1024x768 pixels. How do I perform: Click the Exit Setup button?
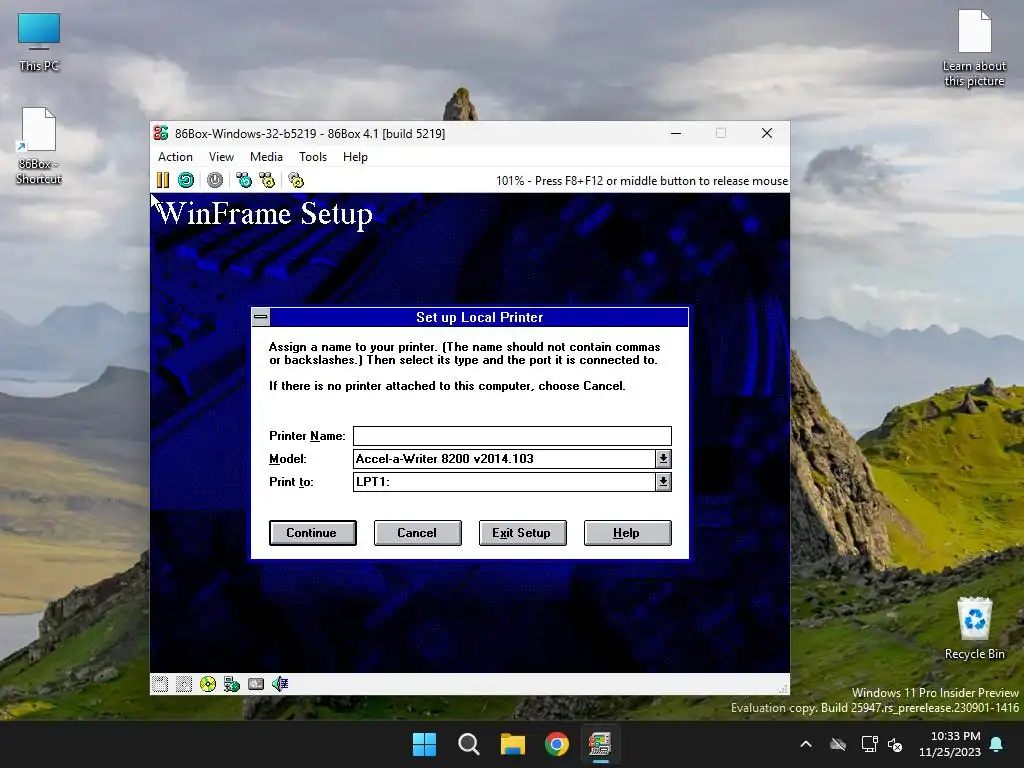click(x=522, y=533)
